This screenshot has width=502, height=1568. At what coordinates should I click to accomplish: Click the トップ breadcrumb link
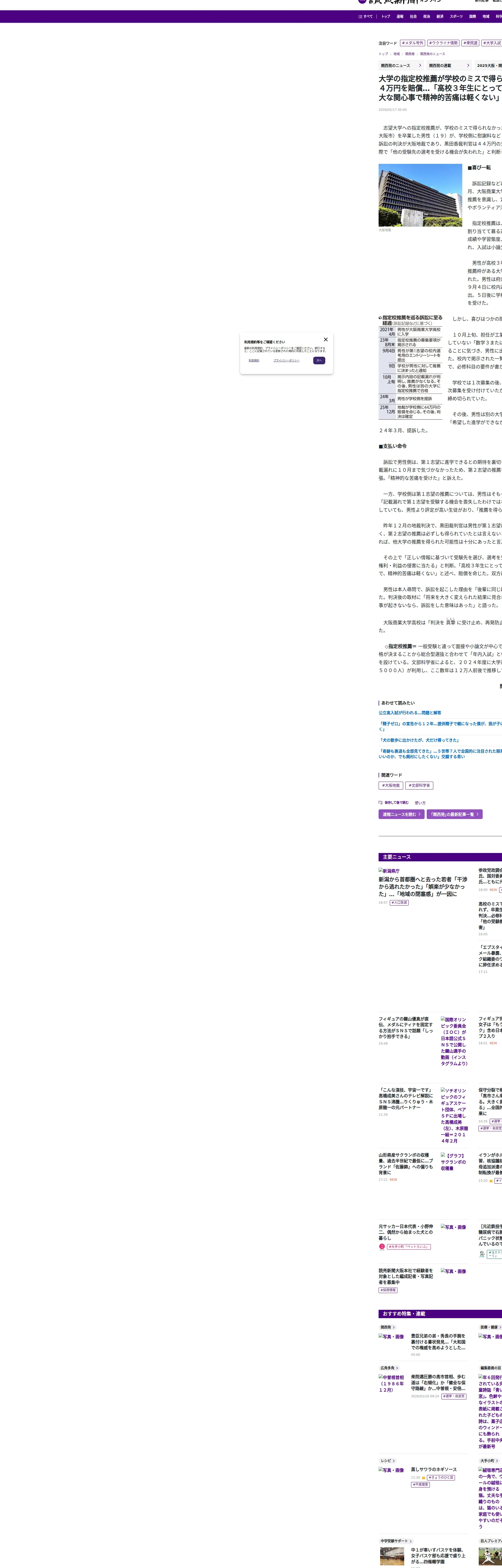[383, 54]
